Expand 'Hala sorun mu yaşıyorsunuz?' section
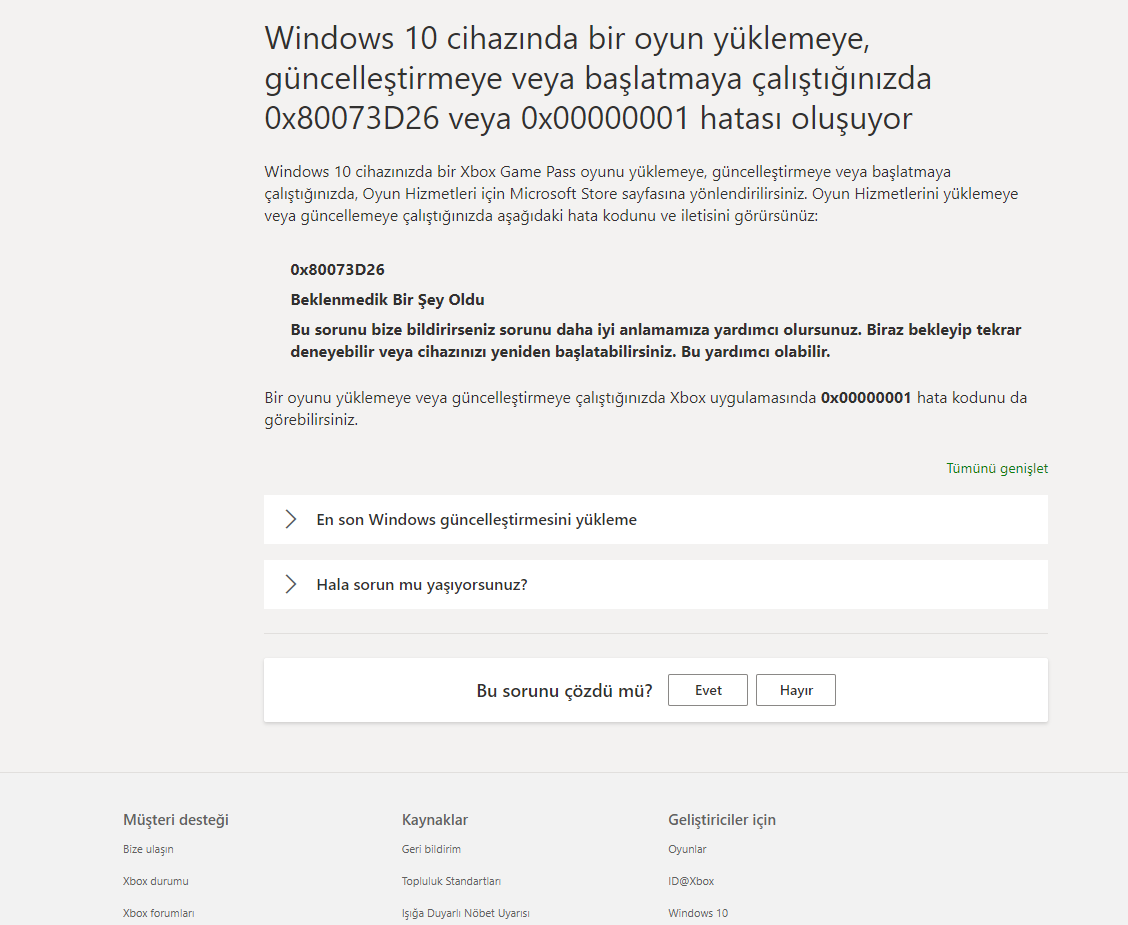 pyautogui.click(x=655, y=585)
